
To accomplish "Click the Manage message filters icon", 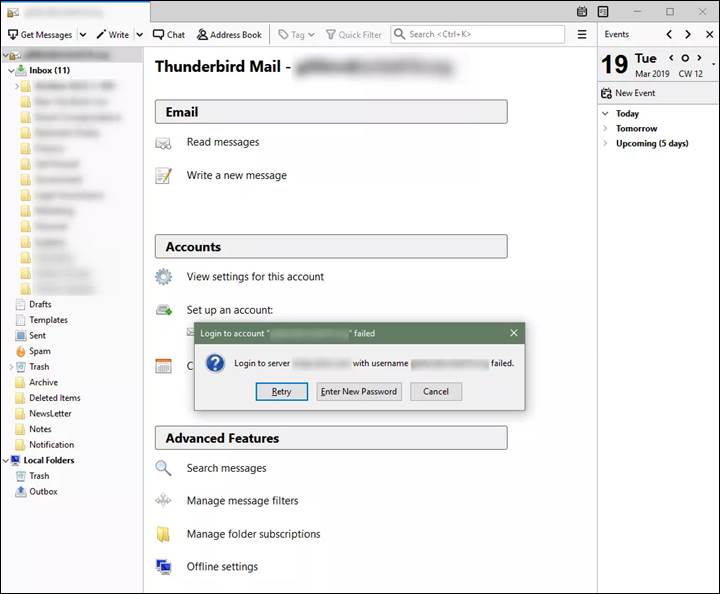I will pos(163,500).
